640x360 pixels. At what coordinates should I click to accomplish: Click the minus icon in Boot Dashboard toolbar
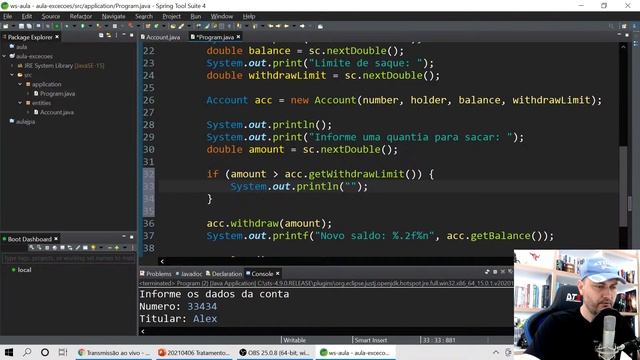[109, 247]
